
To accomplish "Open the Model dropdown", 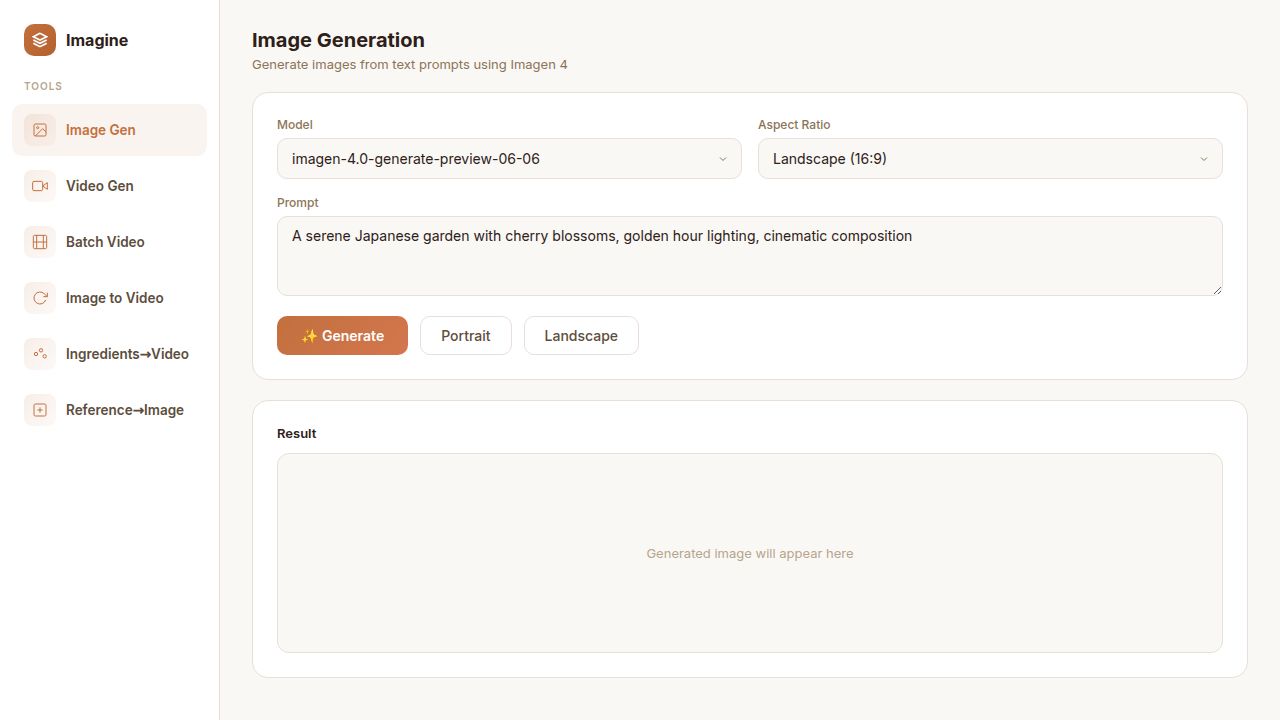I will (509, 158).
